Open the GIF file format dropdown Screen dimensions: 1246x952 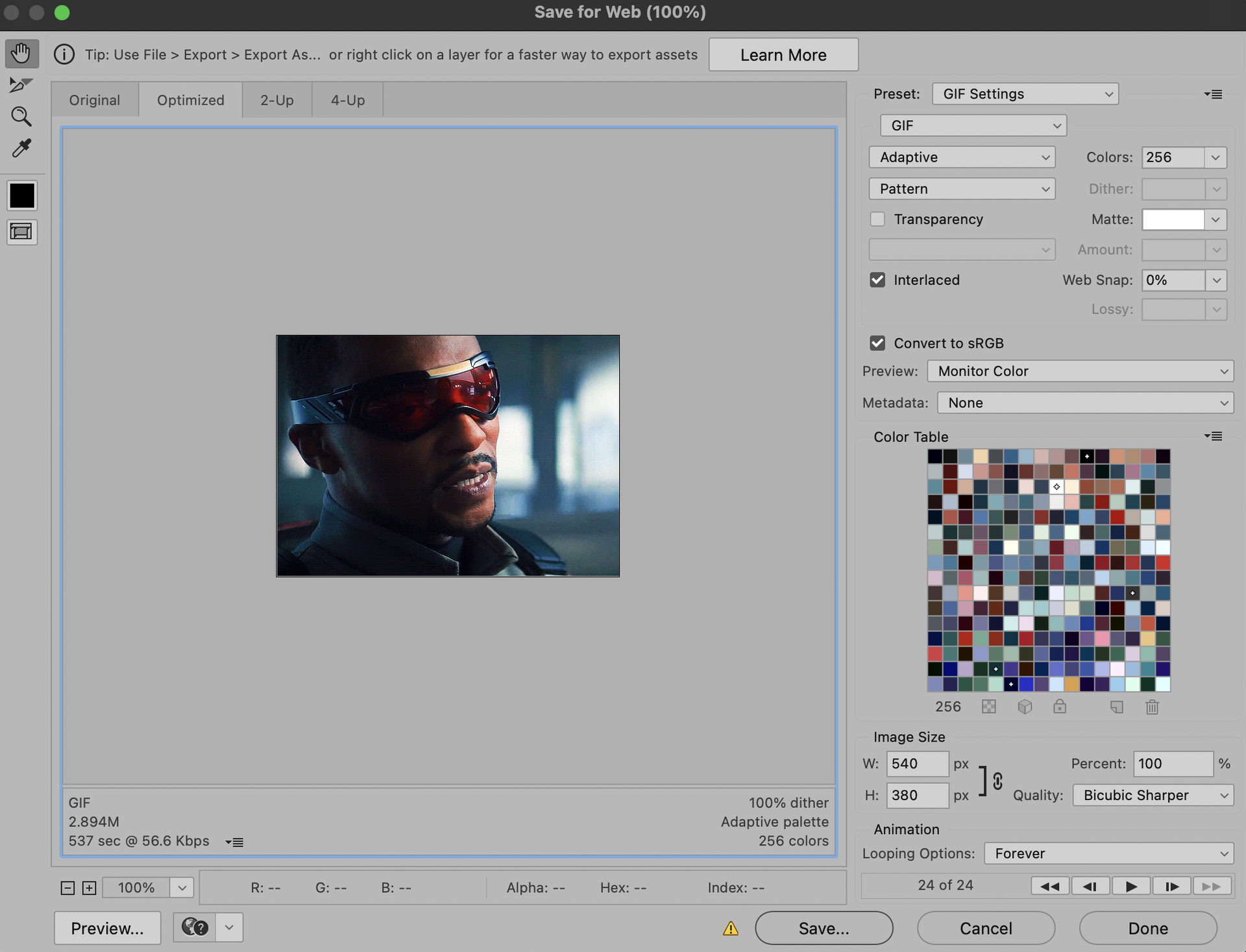(x=973, y=125)
